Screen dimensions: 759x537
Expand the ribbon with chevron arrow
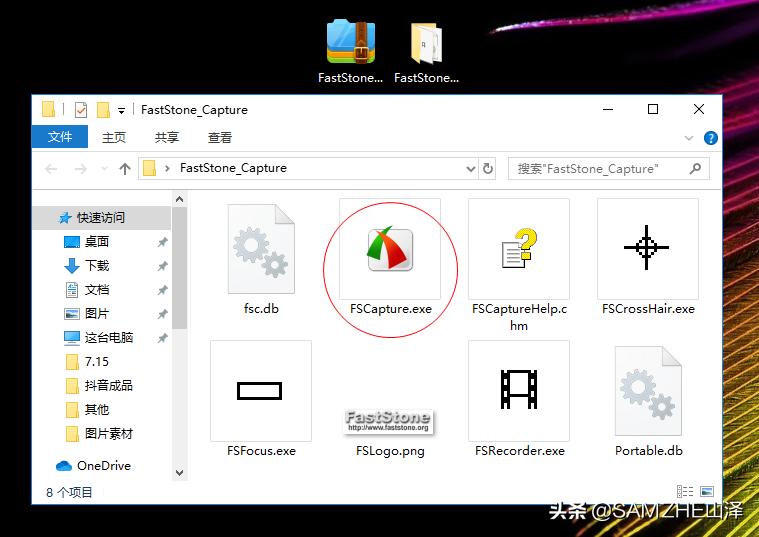pyautogui.click(x=689, y=138)
